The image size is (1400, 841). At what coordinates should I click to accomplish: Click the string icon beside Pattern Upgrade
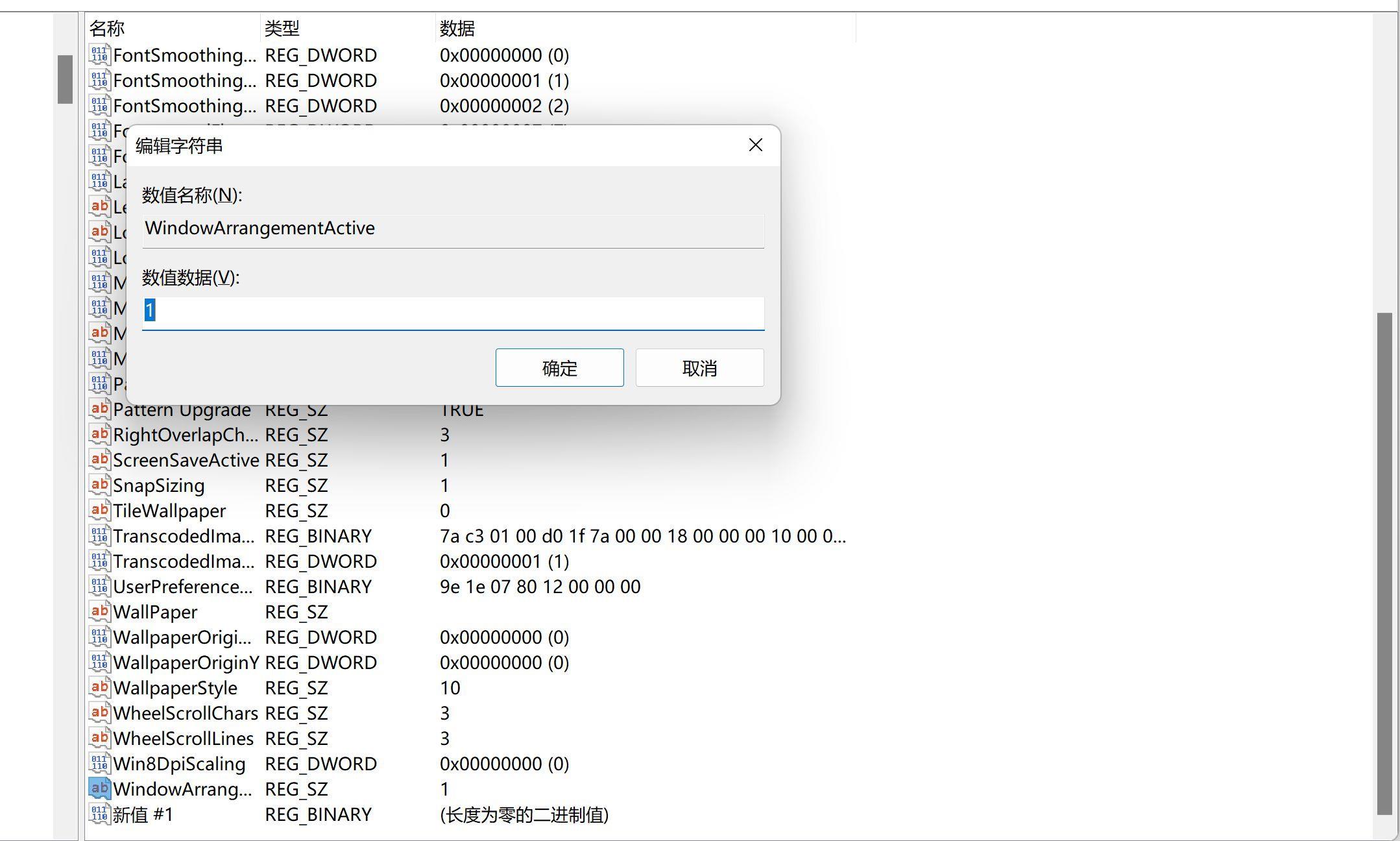(99, 409)
